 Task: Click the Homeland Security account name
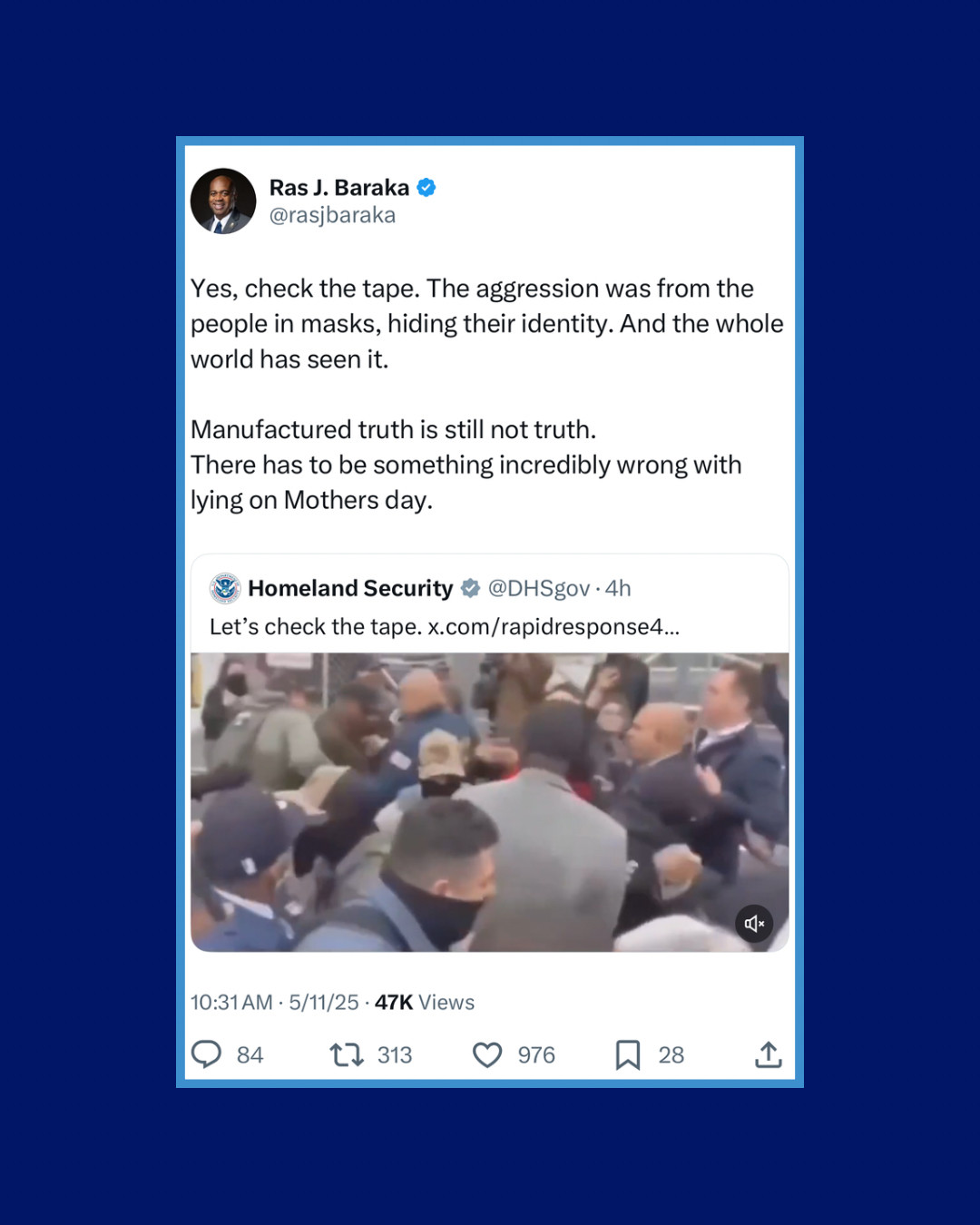coord(350,588)
